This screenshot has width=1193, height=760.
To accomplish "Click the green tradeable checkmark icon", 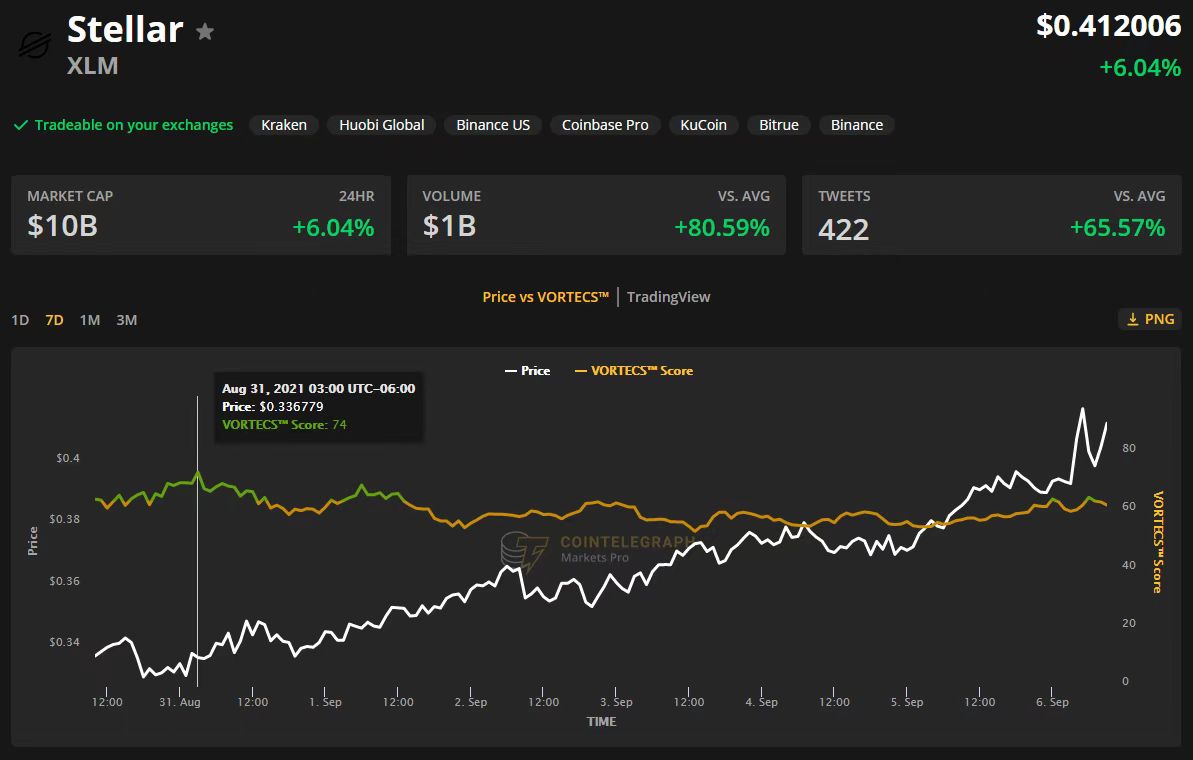I will [x=20, y=125].
